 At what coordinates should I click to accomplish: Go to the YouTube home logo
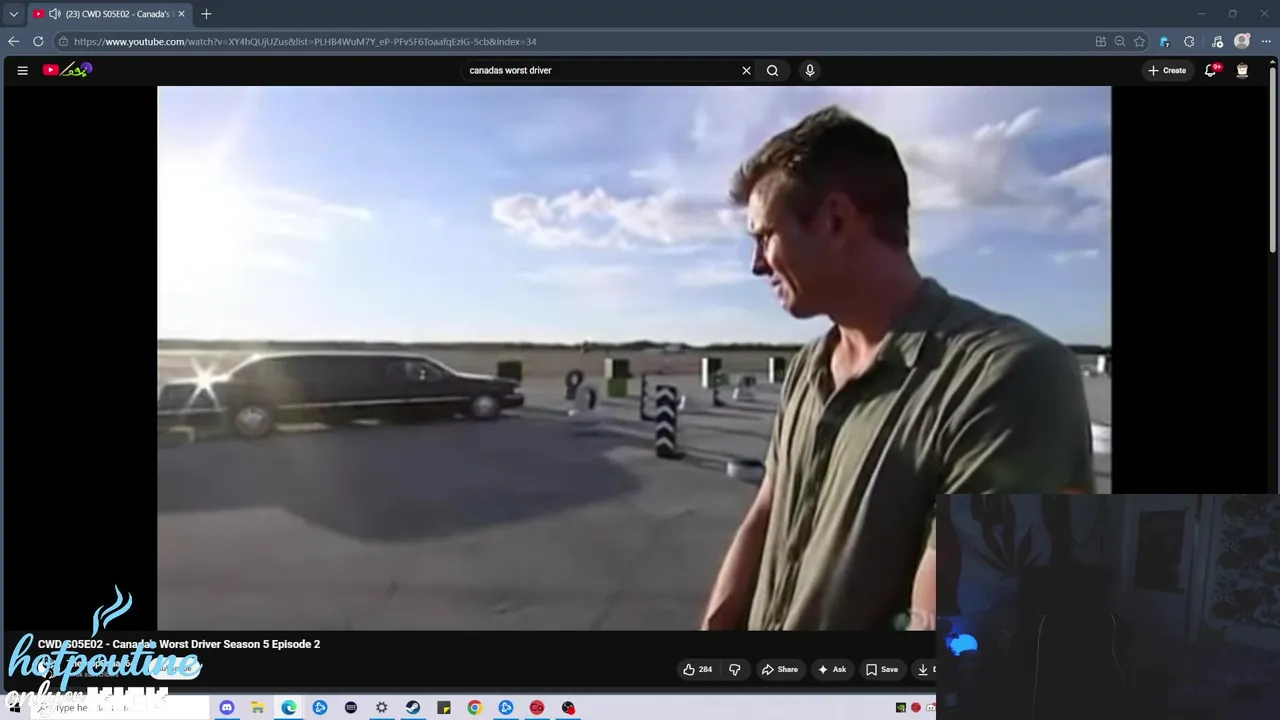pyautogui.click(x=67, y=70)
